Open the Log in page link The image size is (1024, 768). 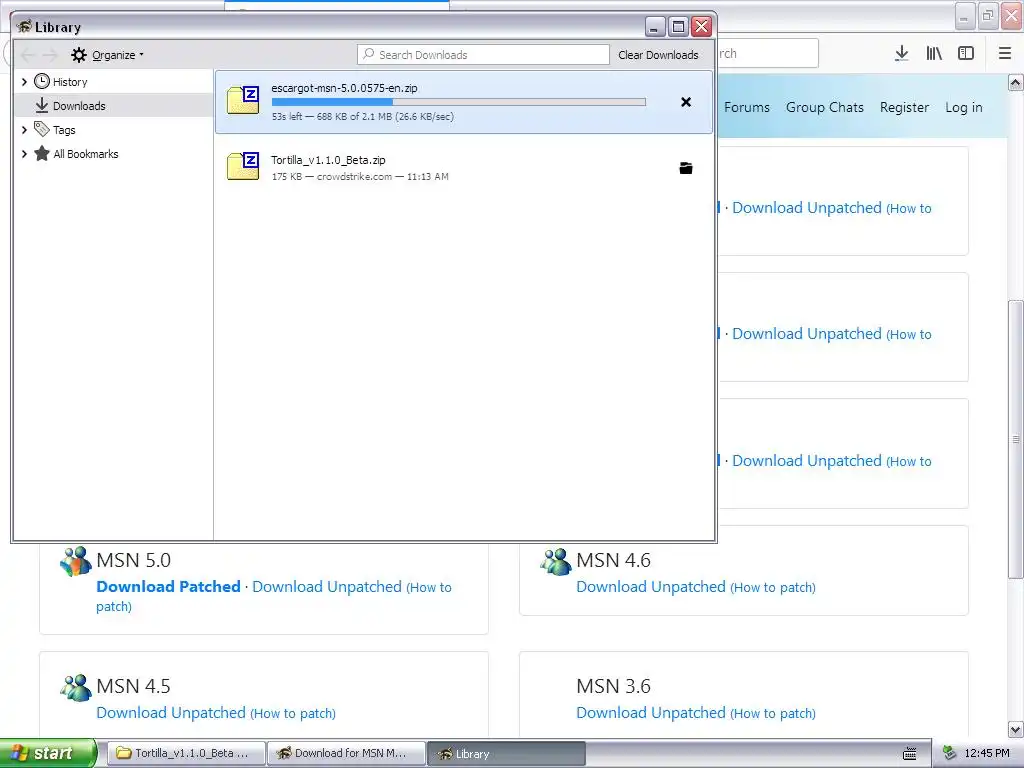(x=964, y=107)
